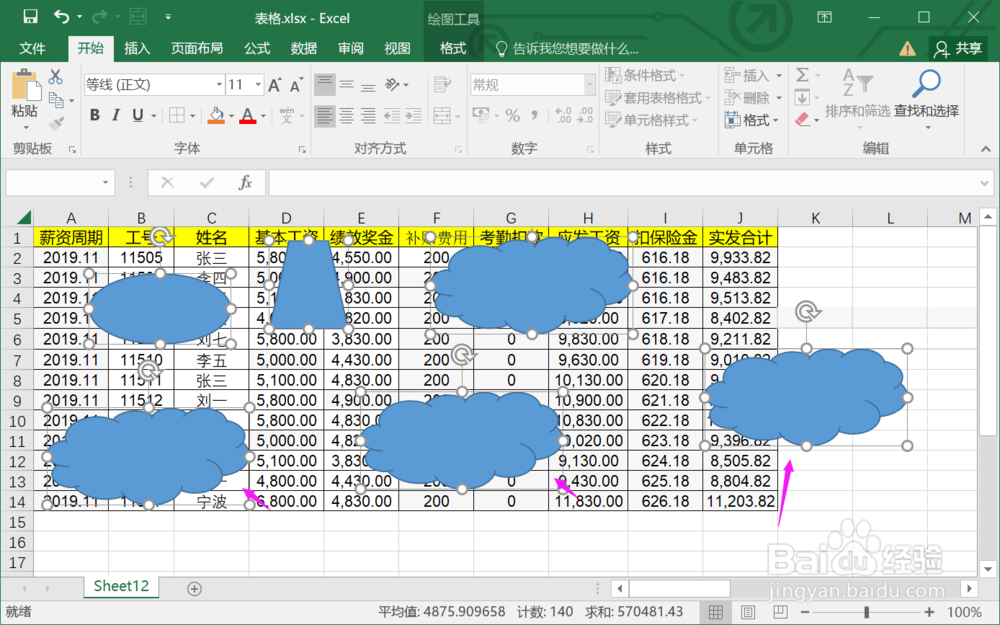
Task: Open the Sheet12 sheet tab
Action: pos(121,586)
